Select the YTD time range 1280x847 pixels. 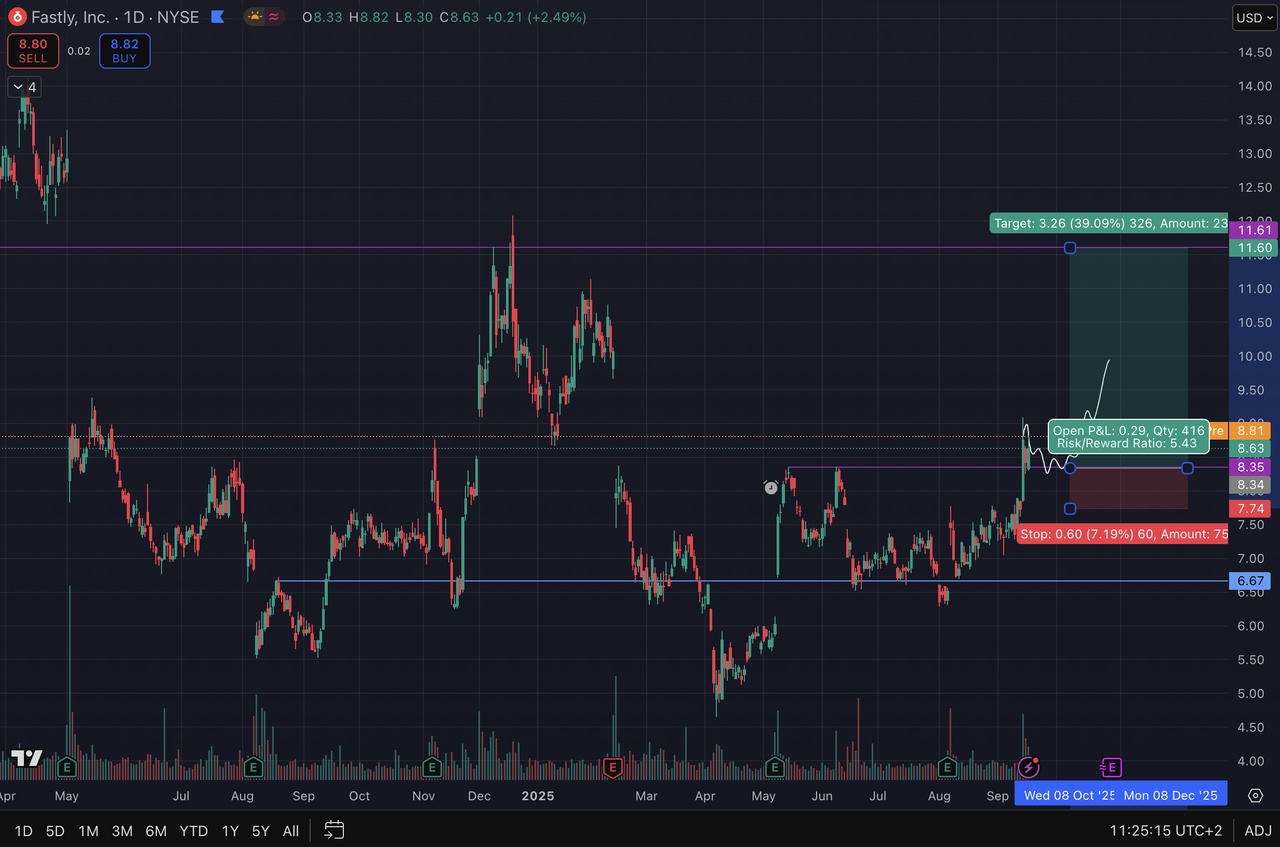click(x=194, y=830)
